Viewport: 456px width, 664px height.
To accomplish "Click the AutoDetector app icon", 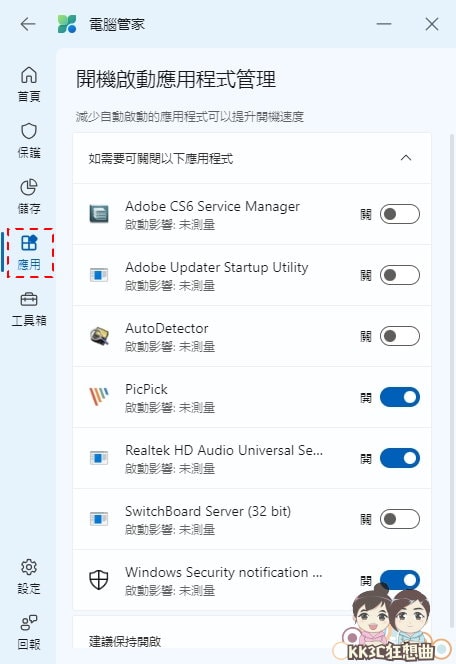I will click(x=99, y=336).
